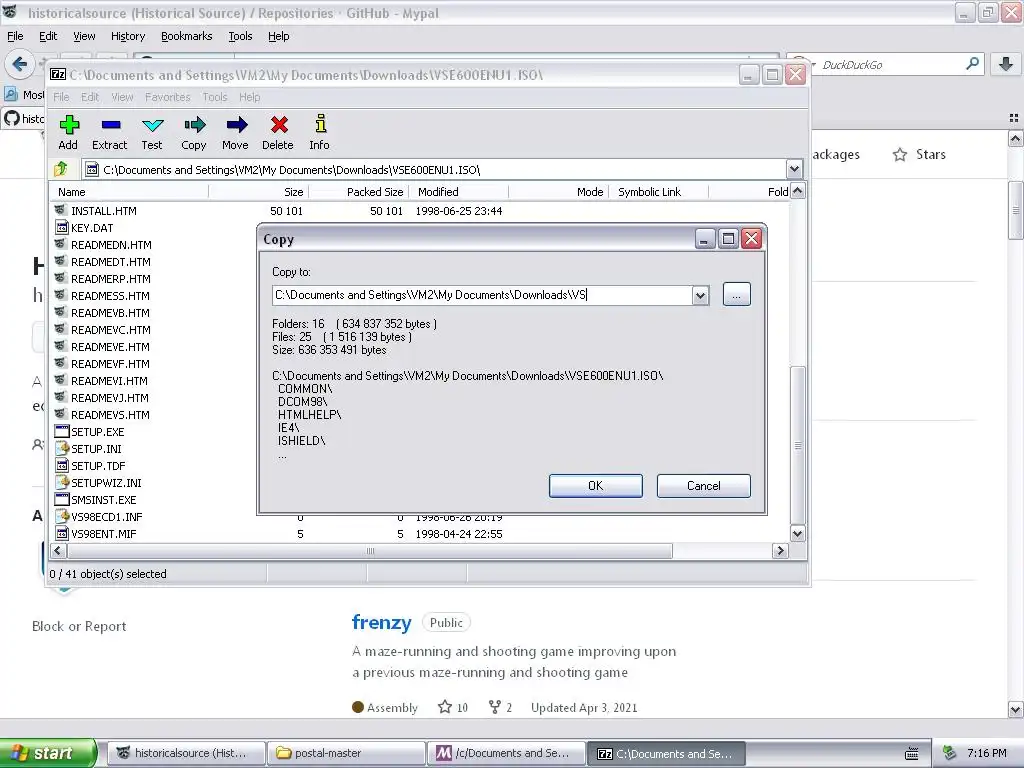Switch to the historicalsource taskbar window

[185, 753]
